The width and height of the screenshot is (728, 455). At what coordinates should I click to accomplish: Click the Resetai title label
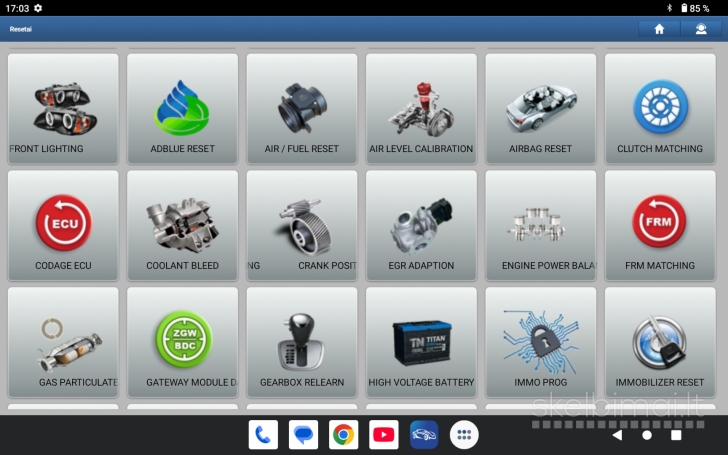(21, 29)
